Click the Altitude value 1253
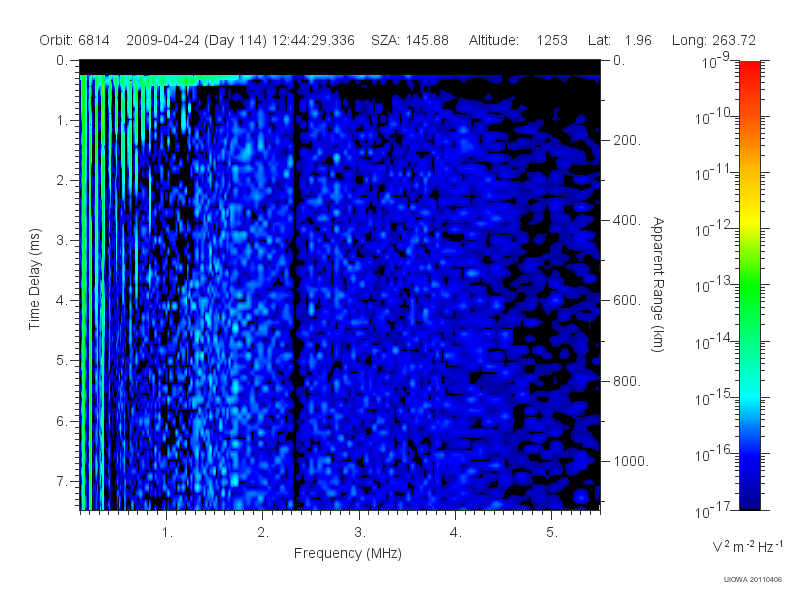This screenshot has width=800, height=600. (x=552, y=40)
